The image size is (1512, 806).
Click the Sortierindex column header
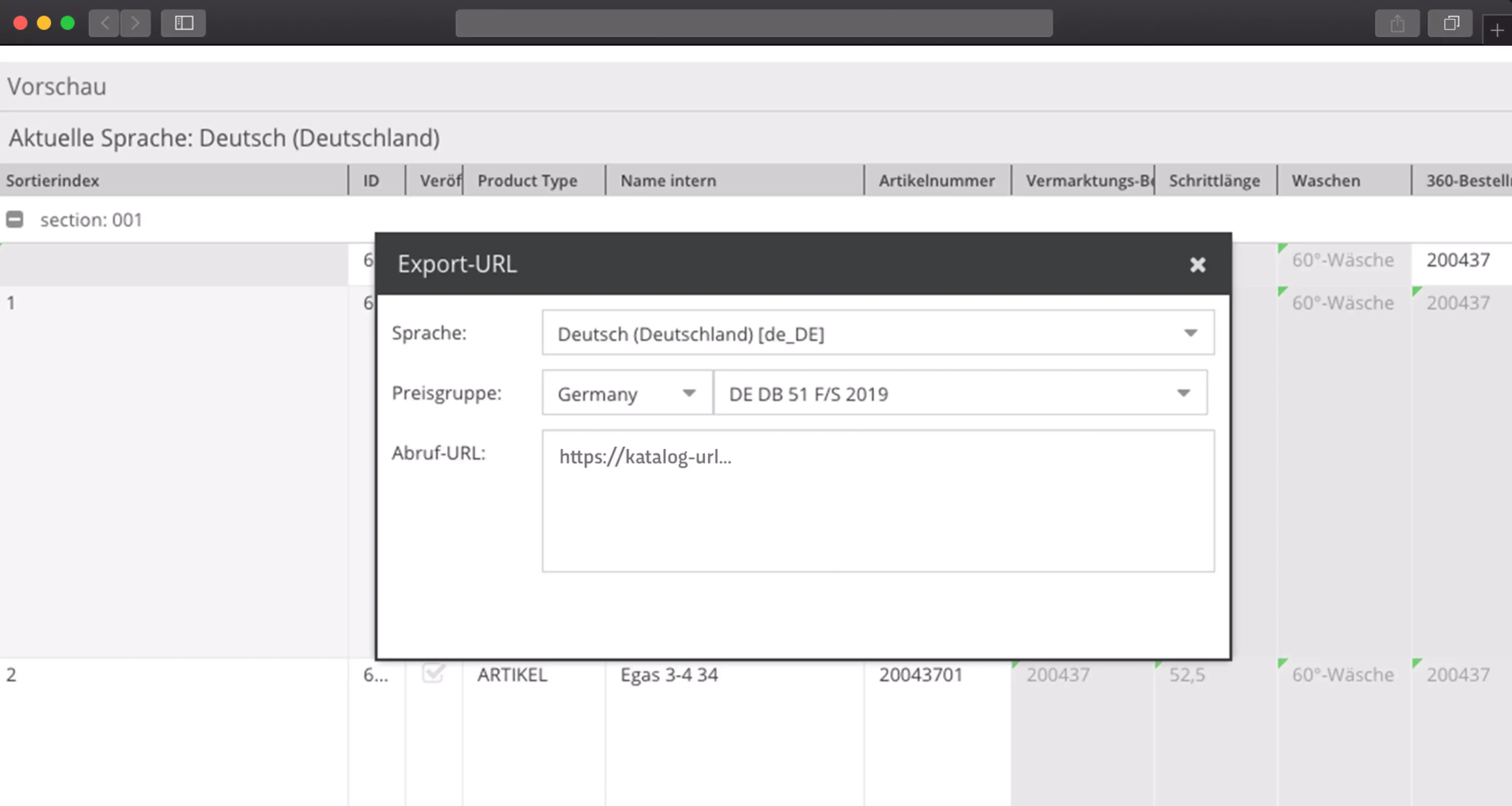click(52, 180)
